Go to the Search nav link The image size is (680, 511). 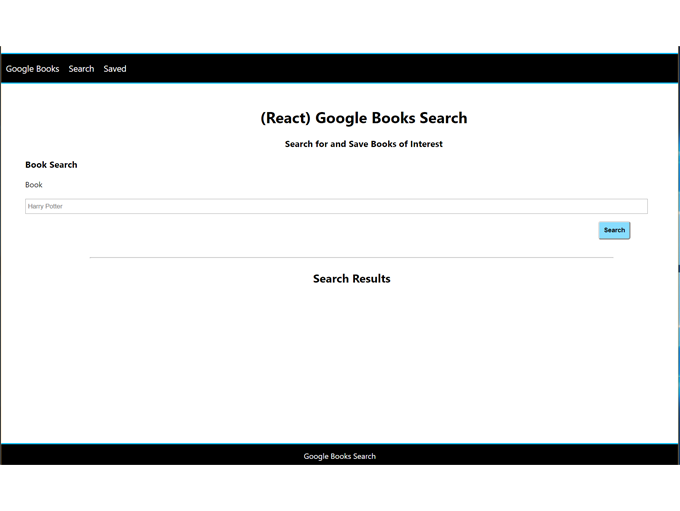point(81,69)
